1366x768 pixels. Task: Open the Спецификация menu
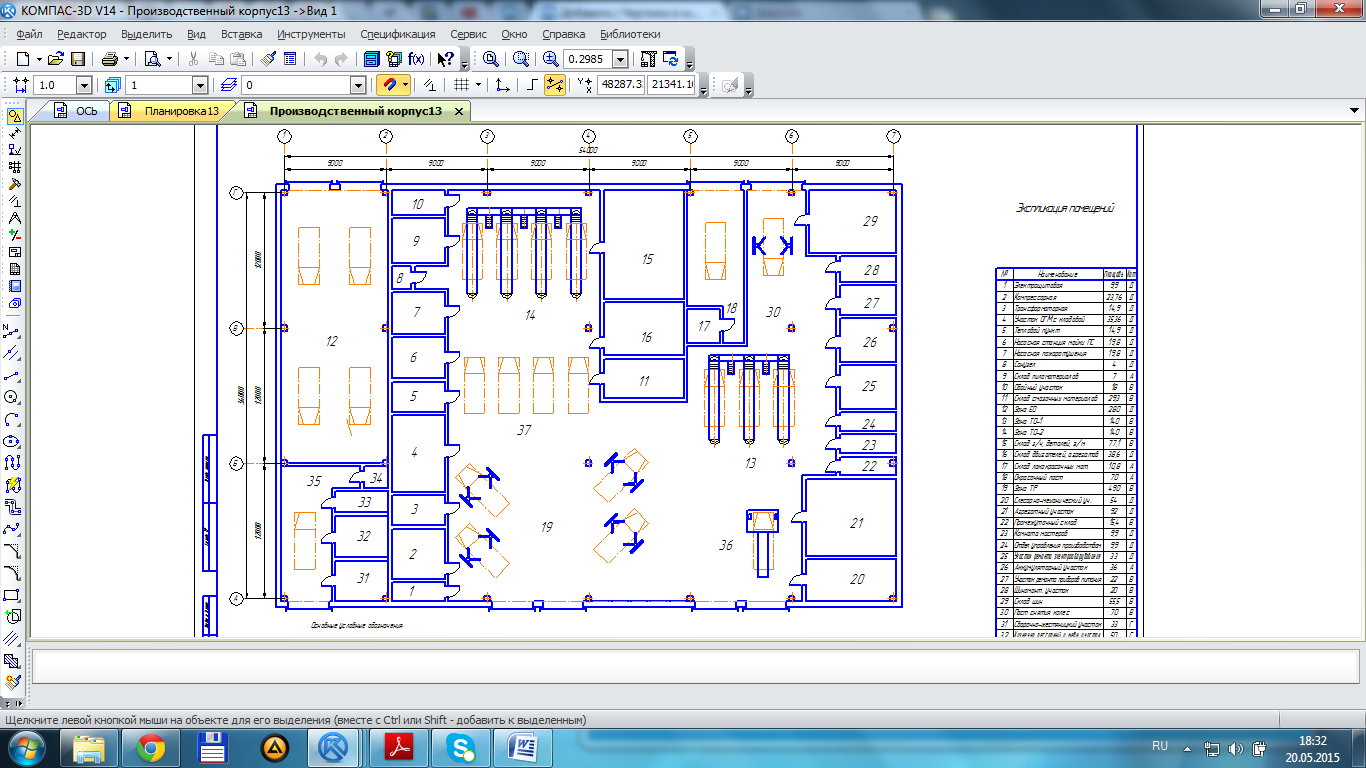click(397, 34)
